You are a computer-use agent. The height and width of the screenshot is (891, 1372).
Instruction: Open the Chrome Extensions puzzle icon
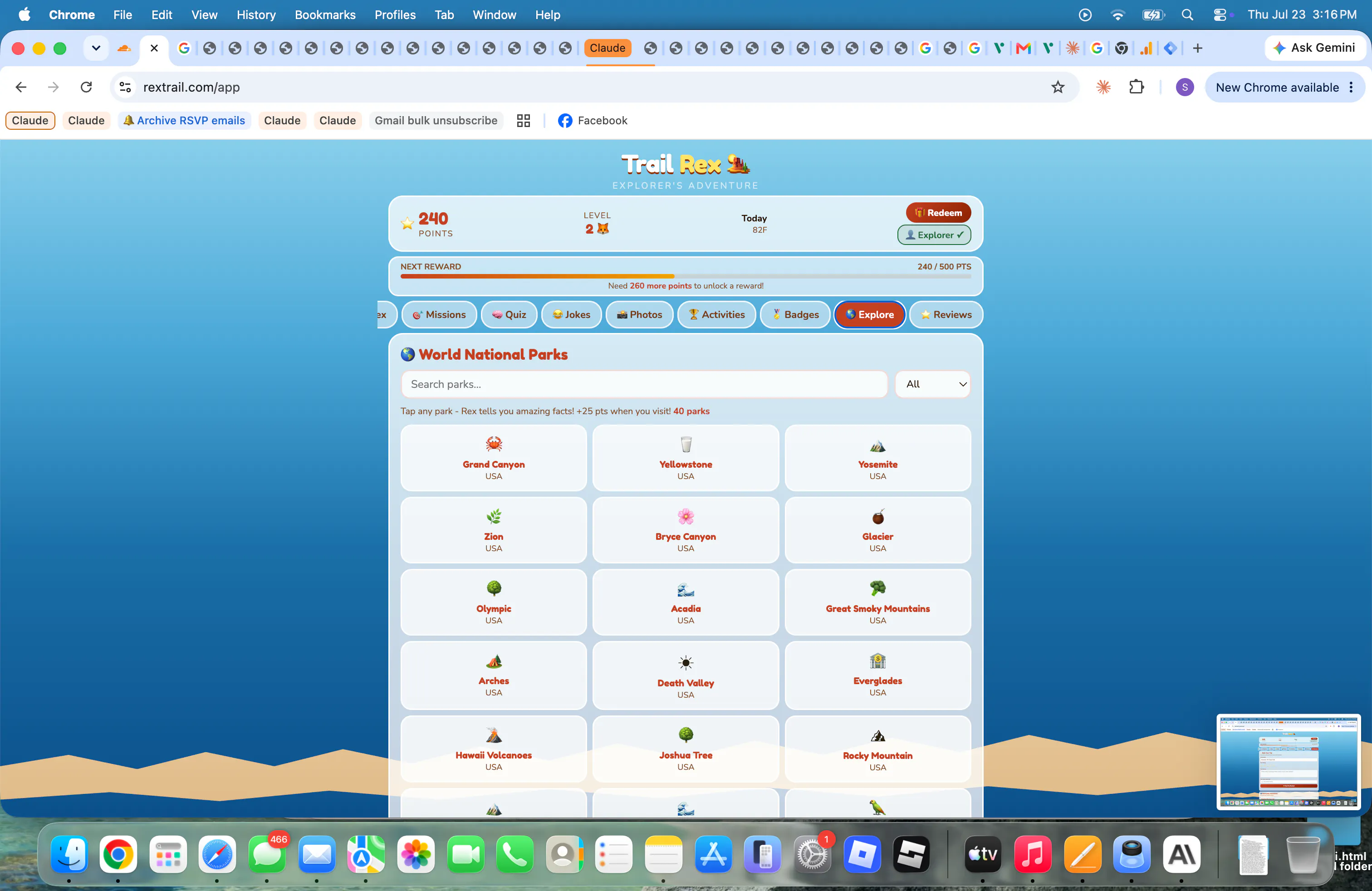pyautogui.click(x=1136, y=88)
